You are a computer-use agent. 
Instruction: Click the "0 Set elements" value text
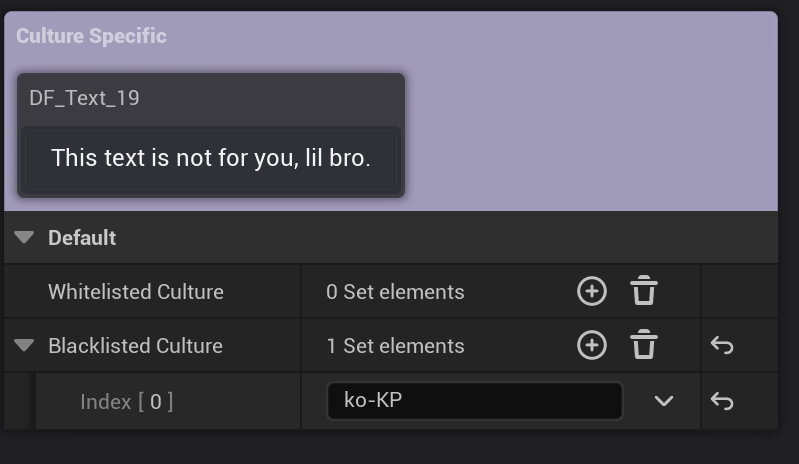click(395, 292)
